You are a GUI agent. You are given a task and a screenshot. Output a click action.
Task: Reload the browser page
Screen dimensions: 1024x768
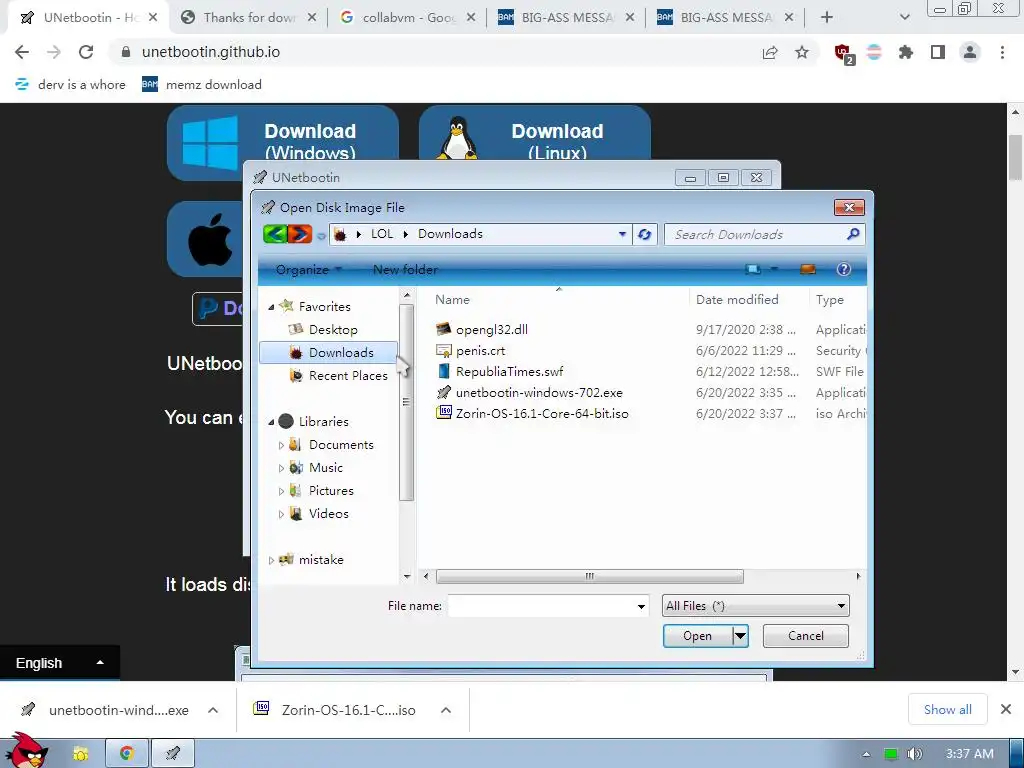pos(86,52)
